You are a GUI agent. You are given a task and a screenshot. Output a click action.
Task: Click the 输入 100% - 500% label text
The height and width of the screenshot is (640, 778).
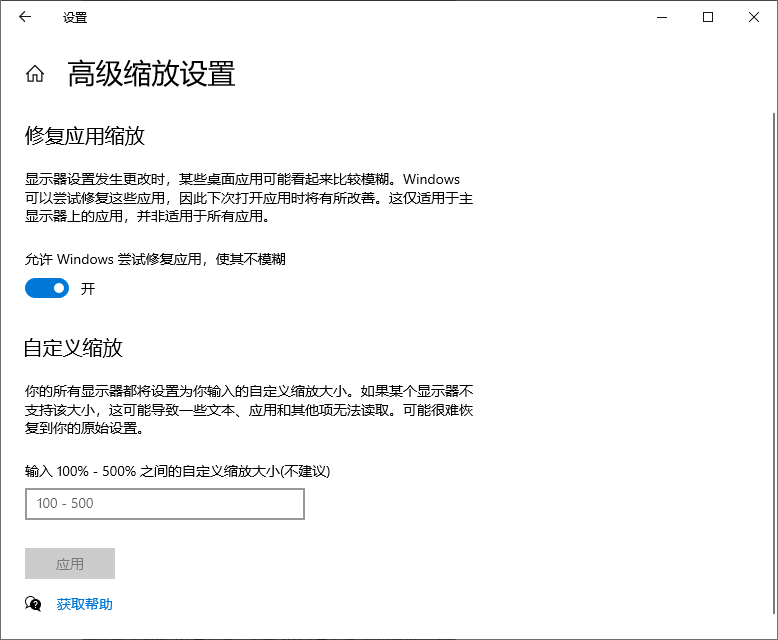click(178, 471)
